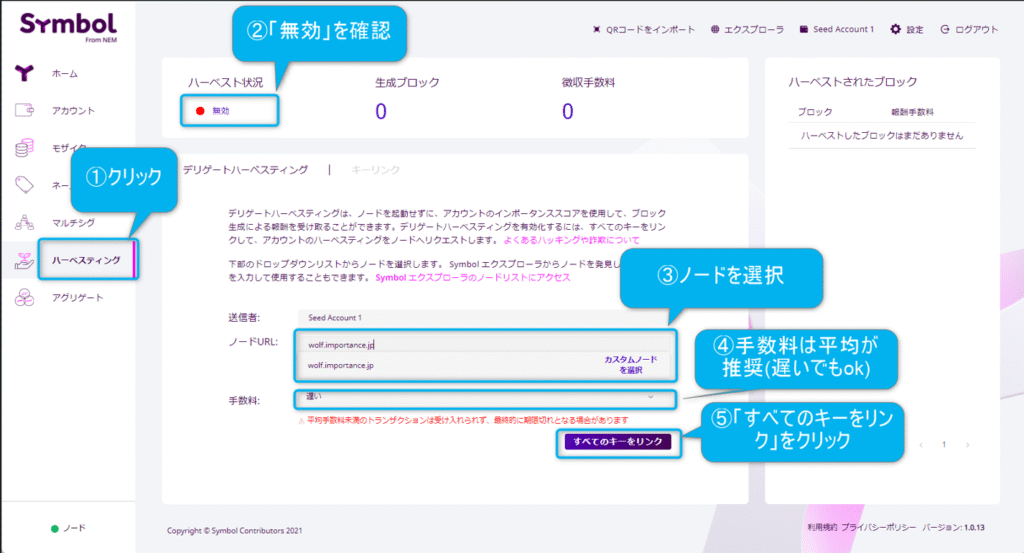
Task: Click the ブロック column header
Action: 815,112
